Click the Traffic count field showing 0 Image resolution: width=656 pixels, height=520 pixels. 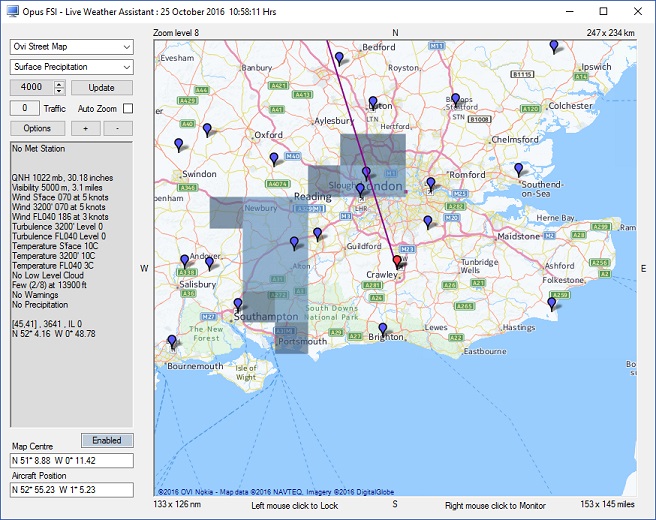click(x=25, y=108)
